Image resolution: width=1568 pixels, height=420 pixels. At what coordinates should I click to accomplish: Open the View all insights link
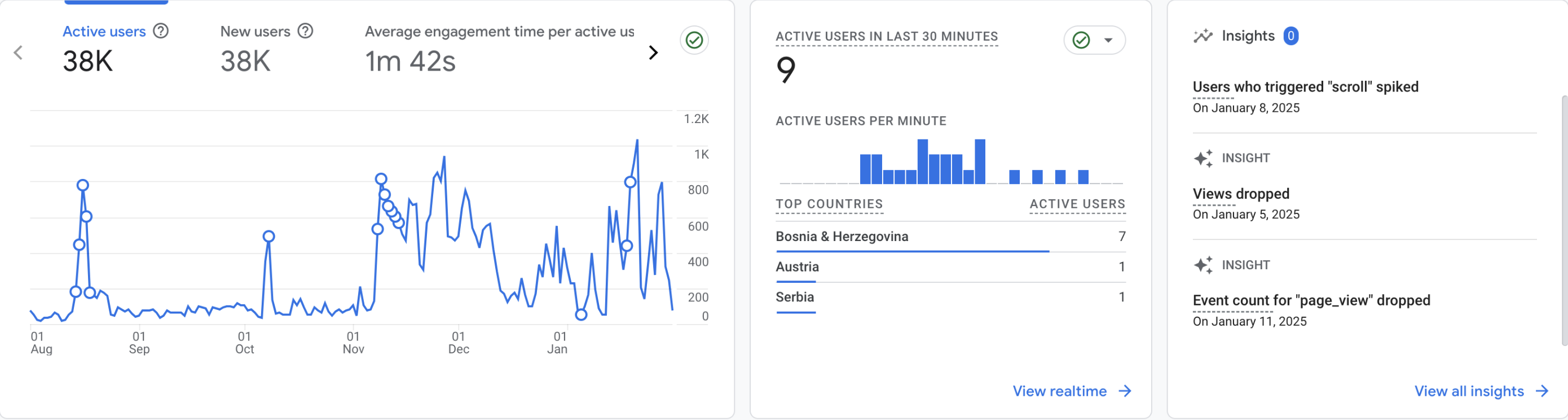1468,391
